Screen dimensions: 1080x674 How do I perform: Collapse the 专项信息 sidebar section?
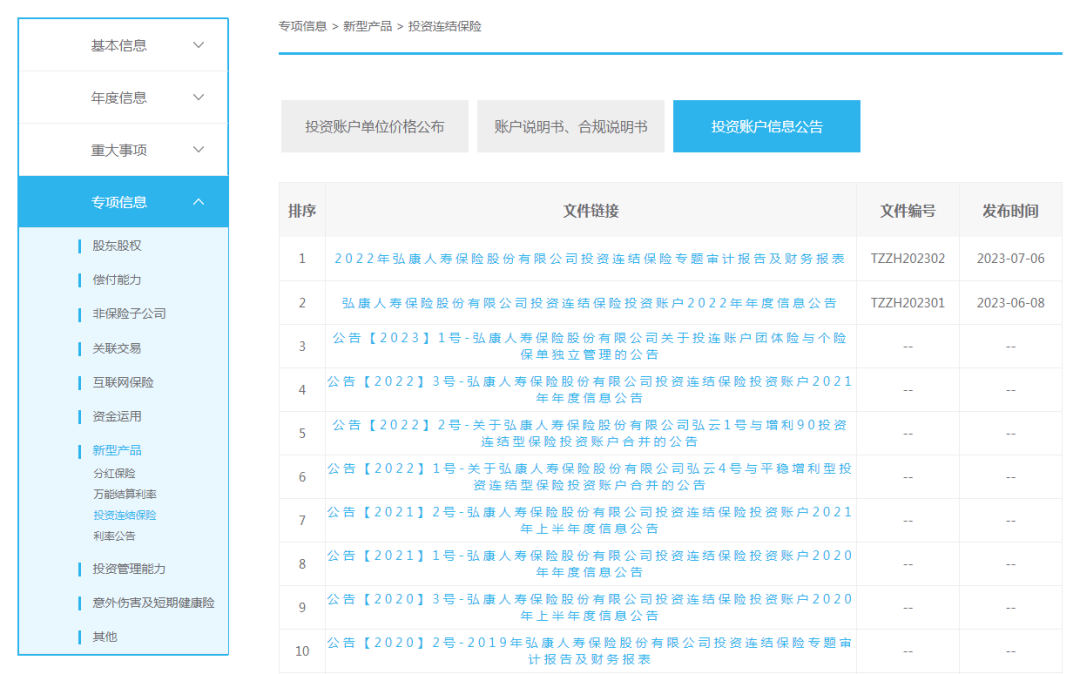(x=122, y=201)
